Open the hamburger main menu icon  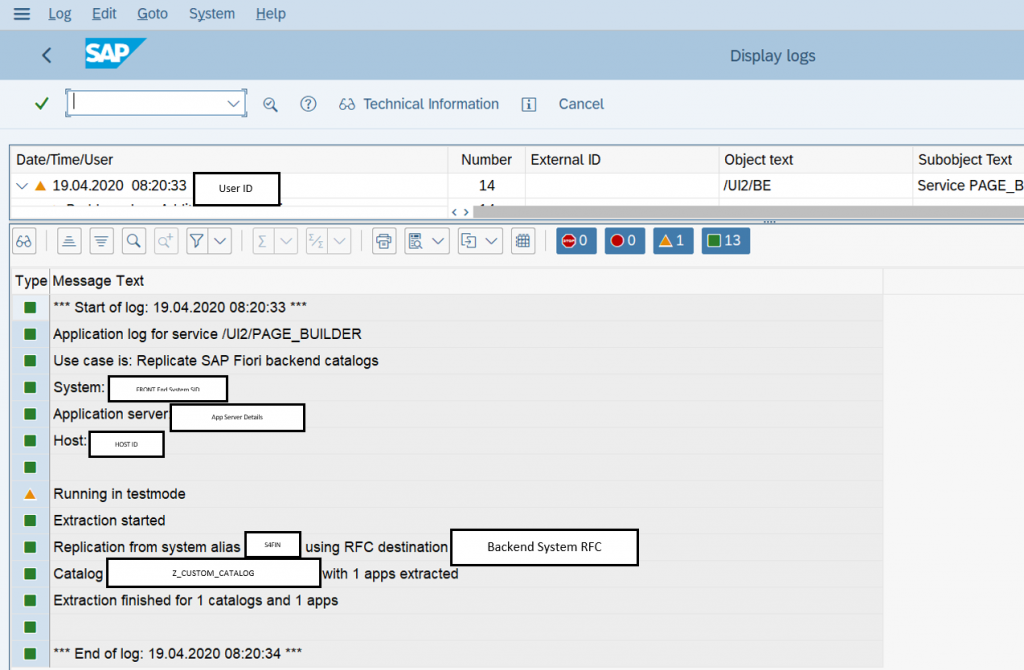22,14
